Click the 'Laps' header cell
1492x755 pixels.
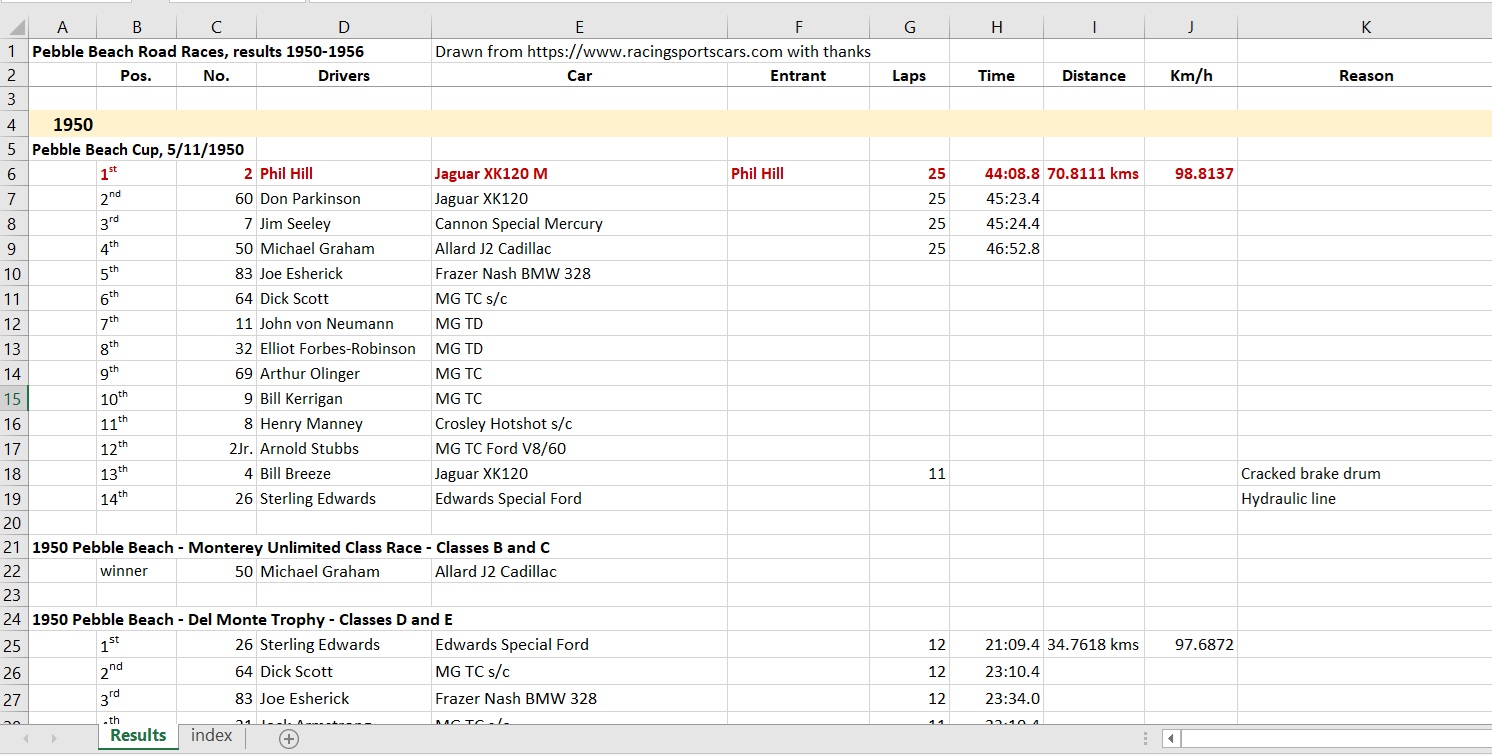click(909, 75)
